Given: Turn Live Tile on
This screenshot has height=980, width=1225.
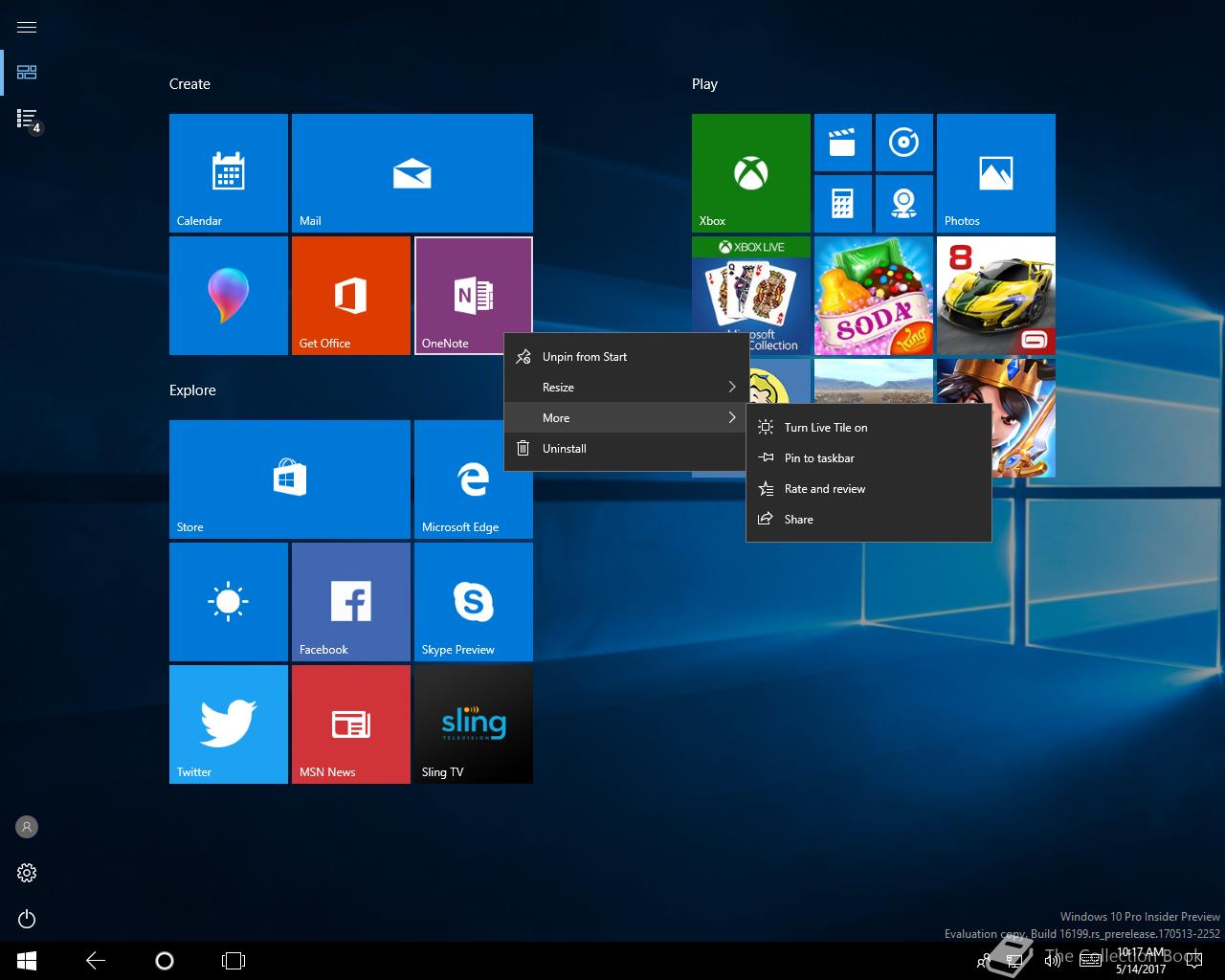Looking at the screenshot, I should (x=869, y=427).
